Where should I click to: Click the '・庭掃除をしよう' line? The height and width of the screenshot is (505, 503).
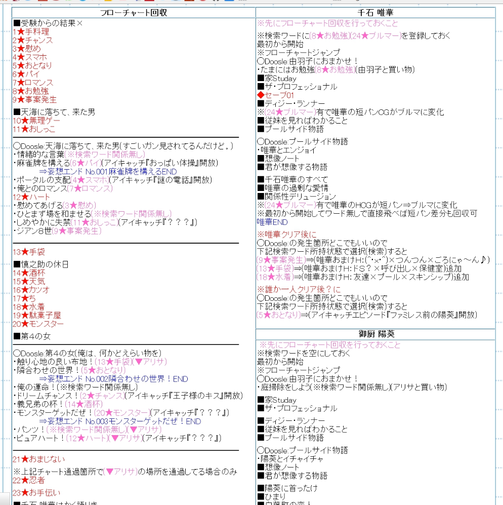(352, 387)
